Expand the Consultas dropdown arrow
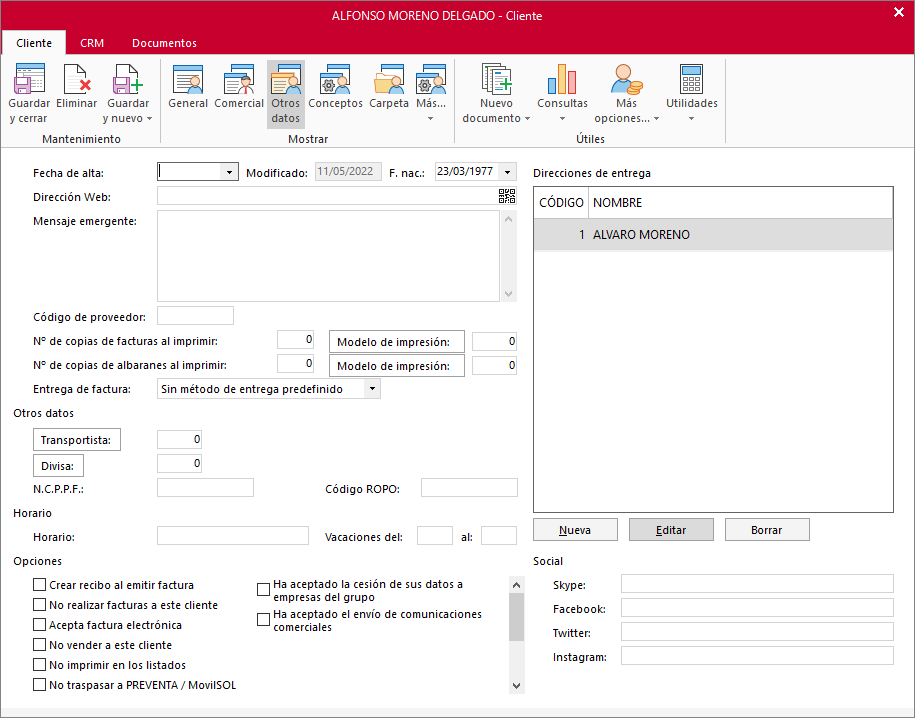 pyautogui.click(x=563, y=118)
